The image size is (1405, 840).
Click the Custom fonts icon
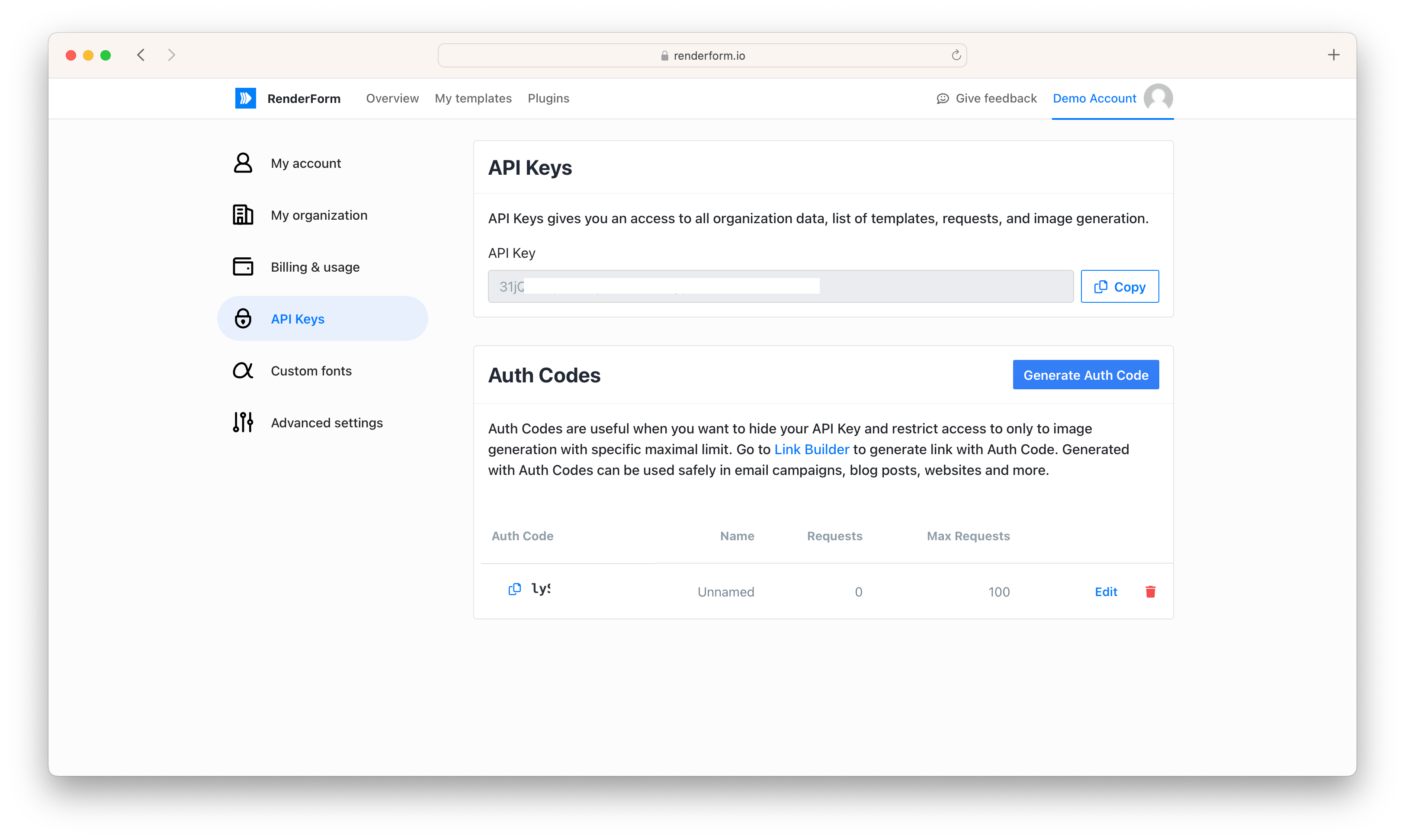point(244,370)
